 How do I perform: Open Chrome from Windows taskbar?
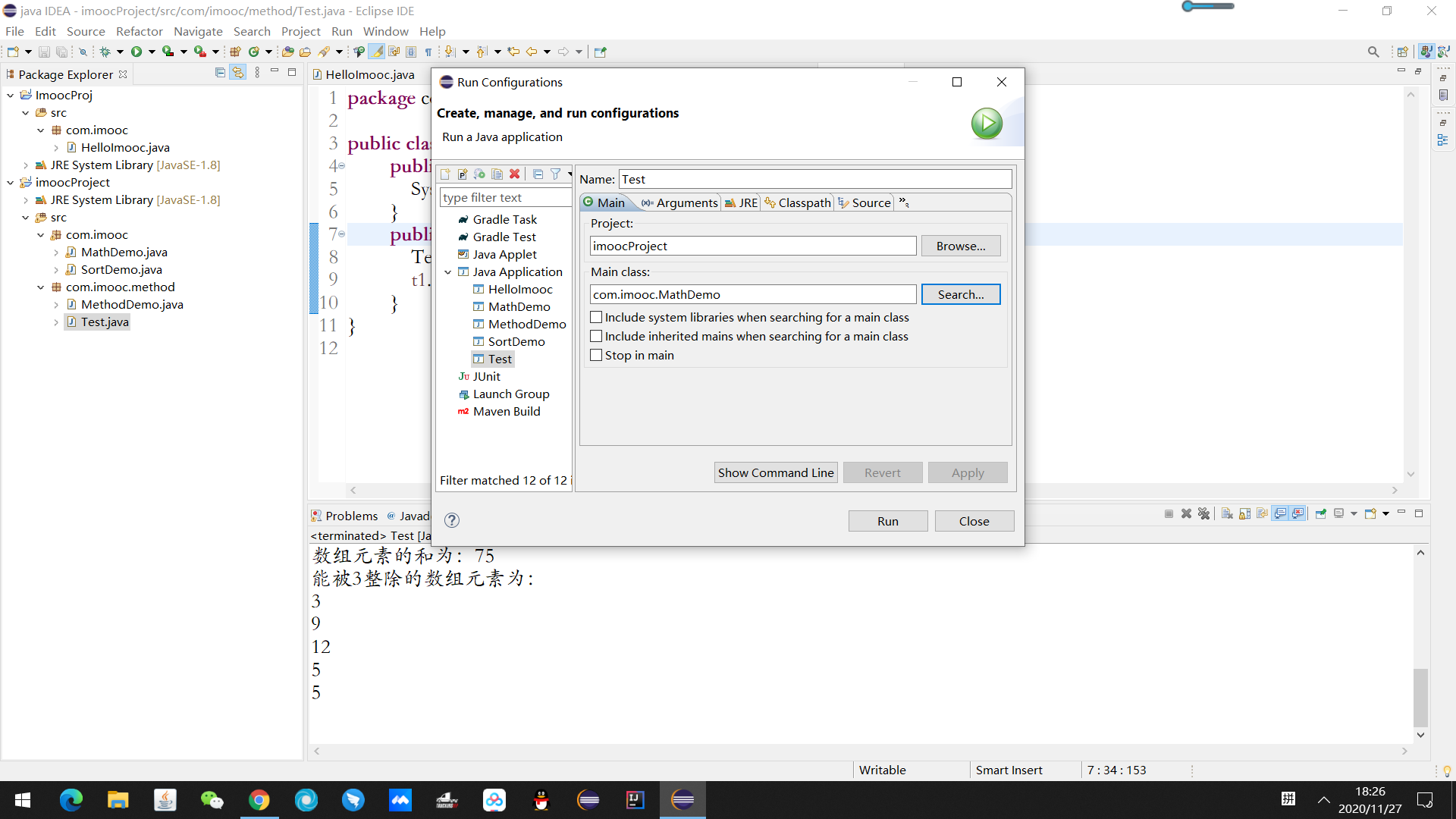click(259, 799)
